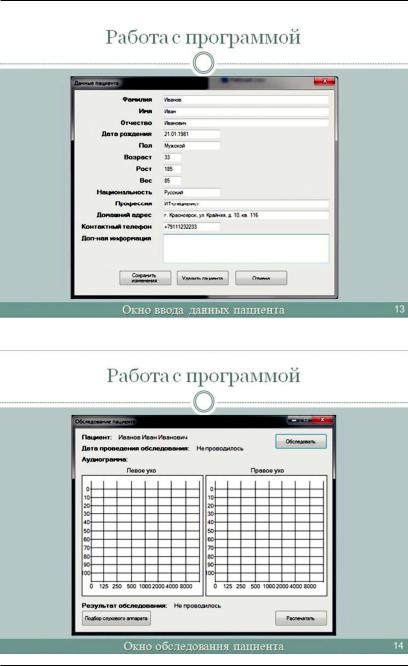The image size is (408, 666).
Task: Click the Рост field showing 185
Action: point(172,169)
